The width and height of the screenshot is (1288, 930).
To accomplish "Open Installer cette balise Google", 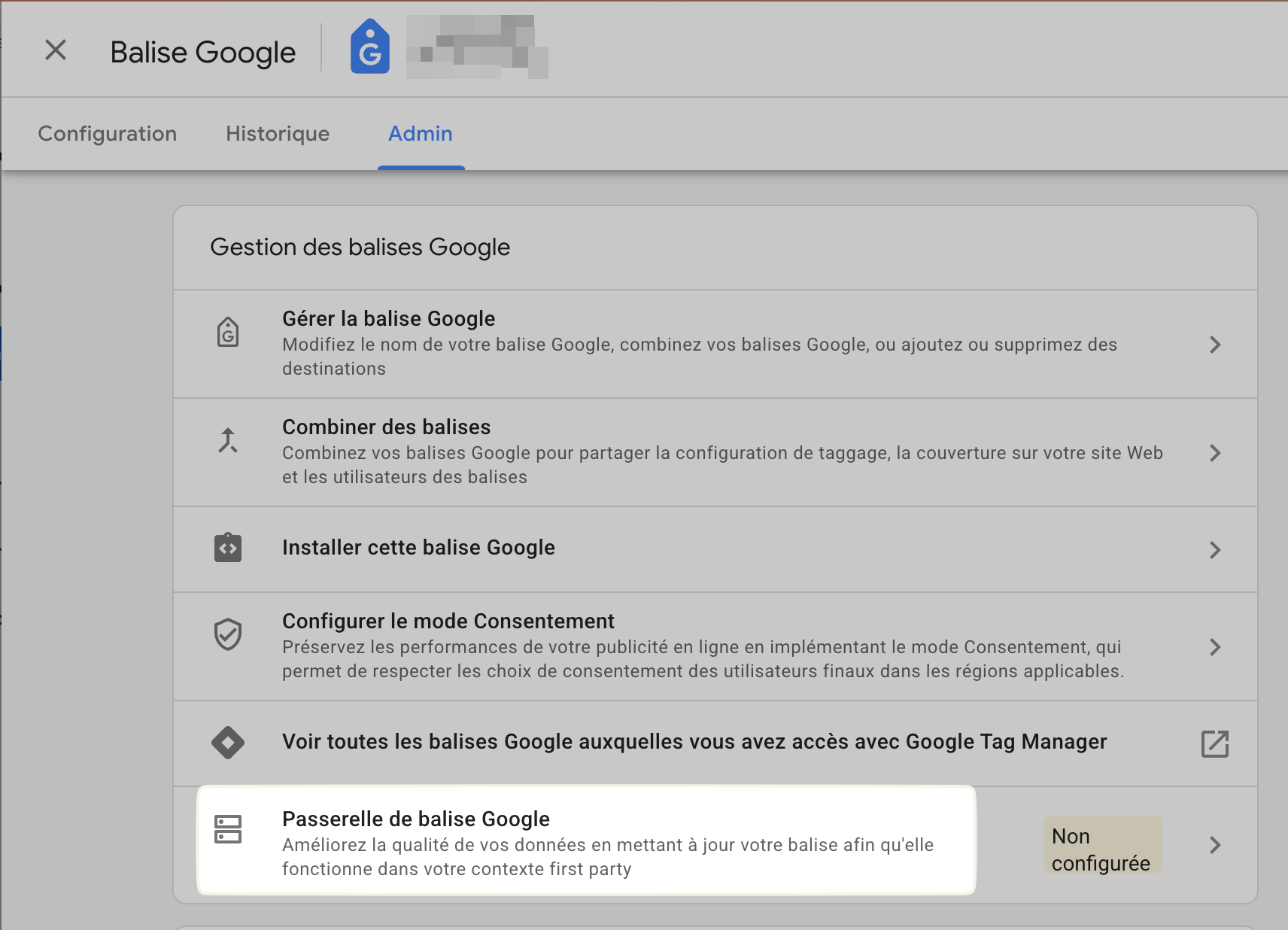I will coord(715,549).
